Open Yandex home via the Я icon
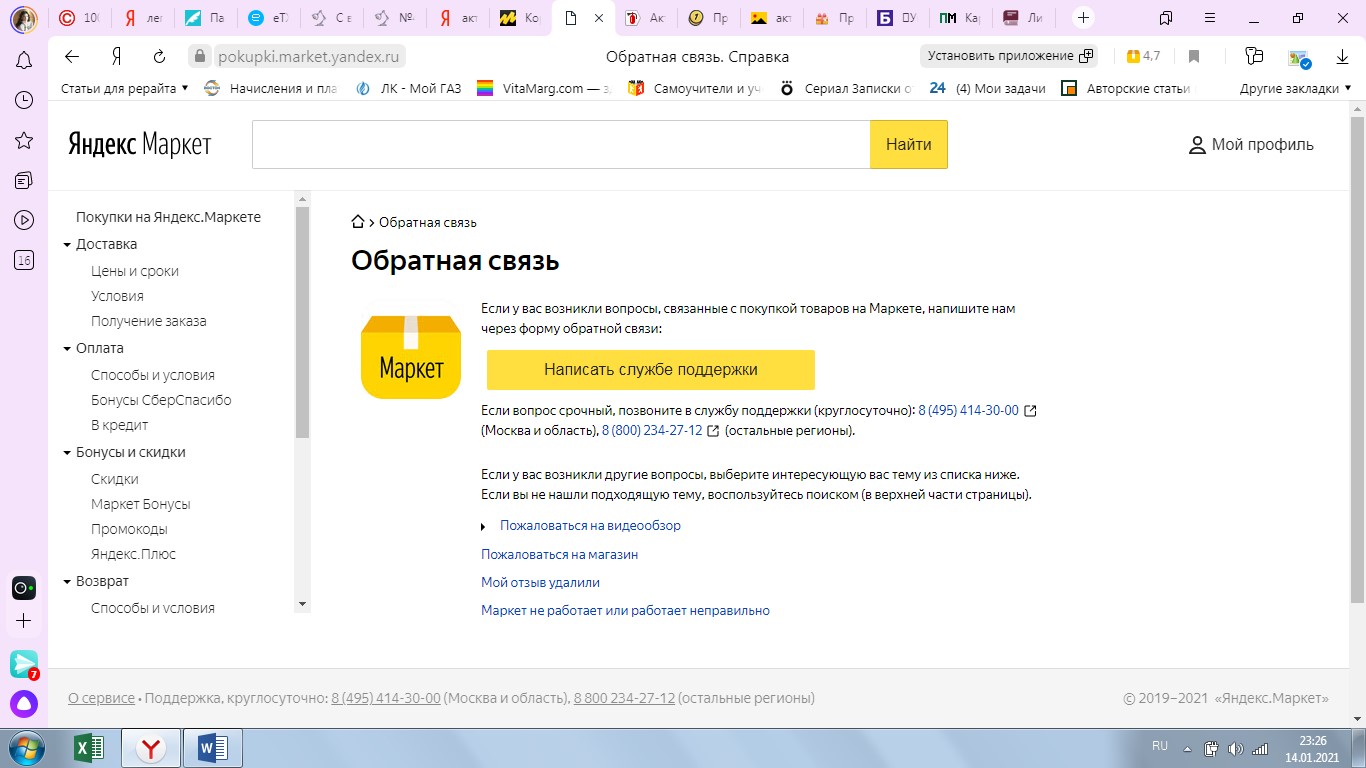The image size is (1366, 768). tap(117, 56)
